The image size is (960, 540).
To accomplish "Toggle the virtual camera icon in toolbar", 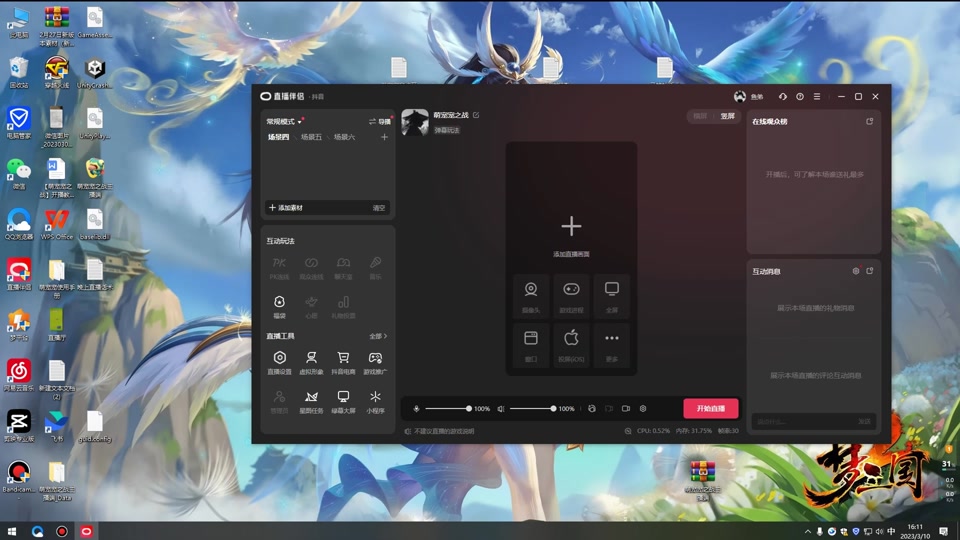I will pyautogui.click(x=609, y=408).
